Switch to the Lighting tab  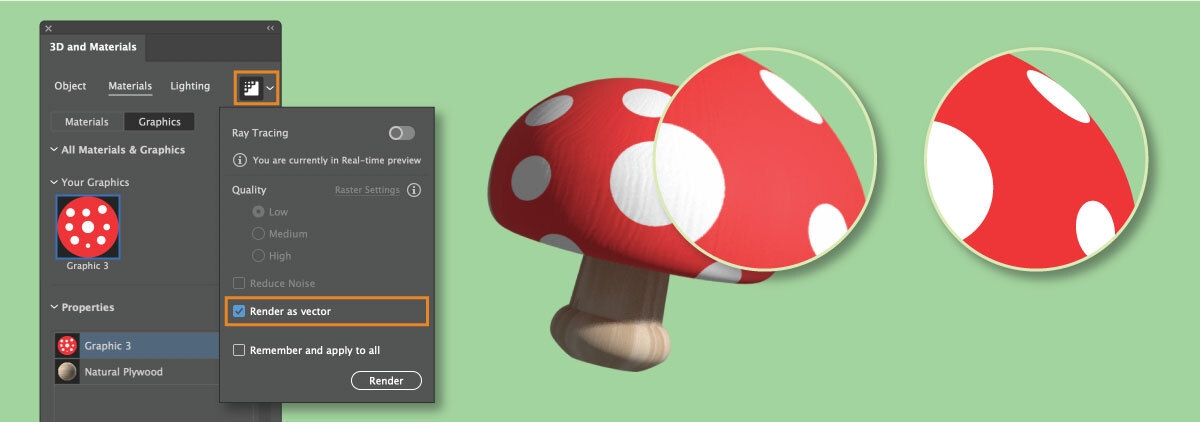click(x=190, y=87)
